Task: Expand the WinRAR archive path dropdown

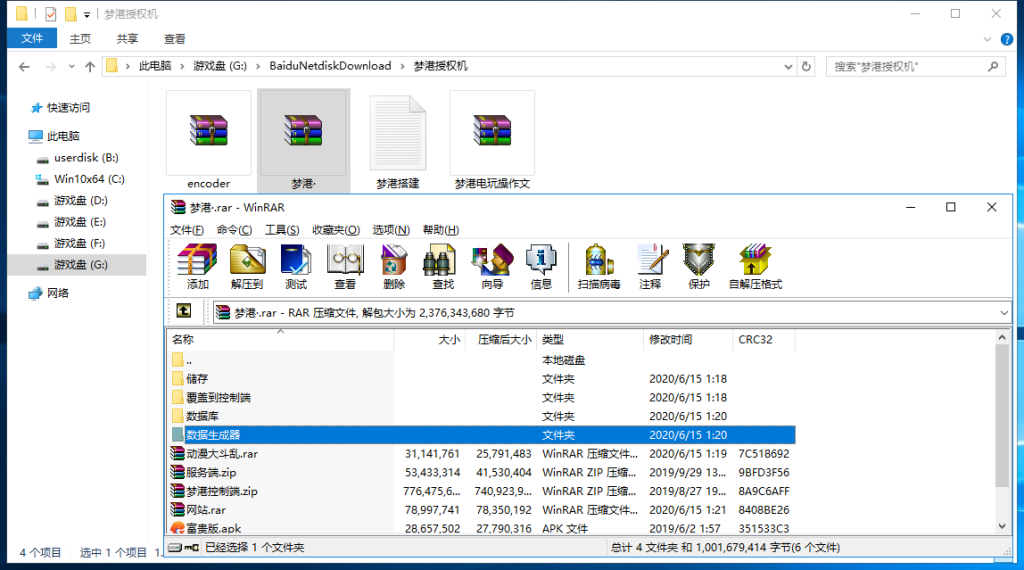Action: pyautogui.click(x=1004, y=313)
